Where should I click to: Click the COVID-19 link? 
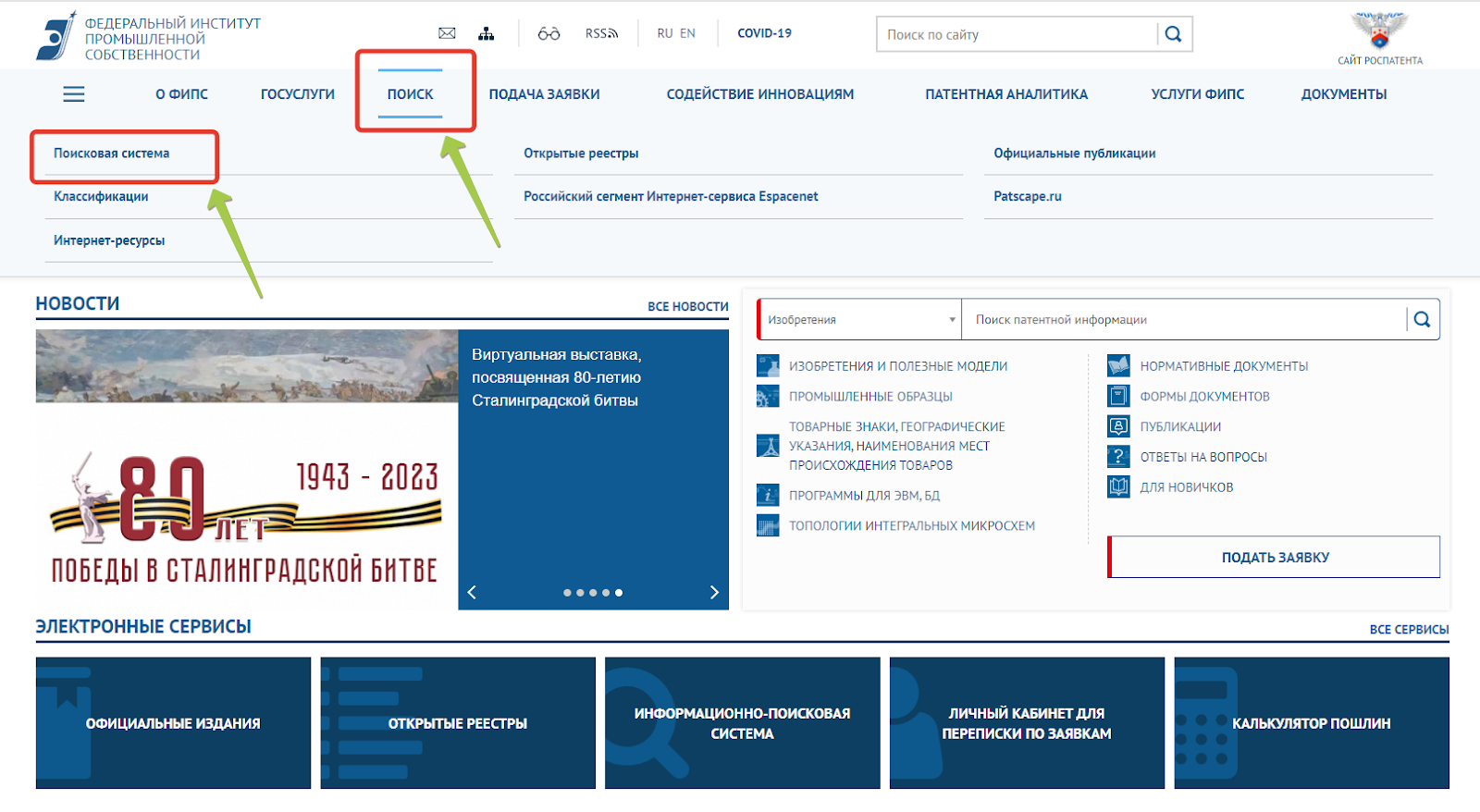[x=764, y=33]
